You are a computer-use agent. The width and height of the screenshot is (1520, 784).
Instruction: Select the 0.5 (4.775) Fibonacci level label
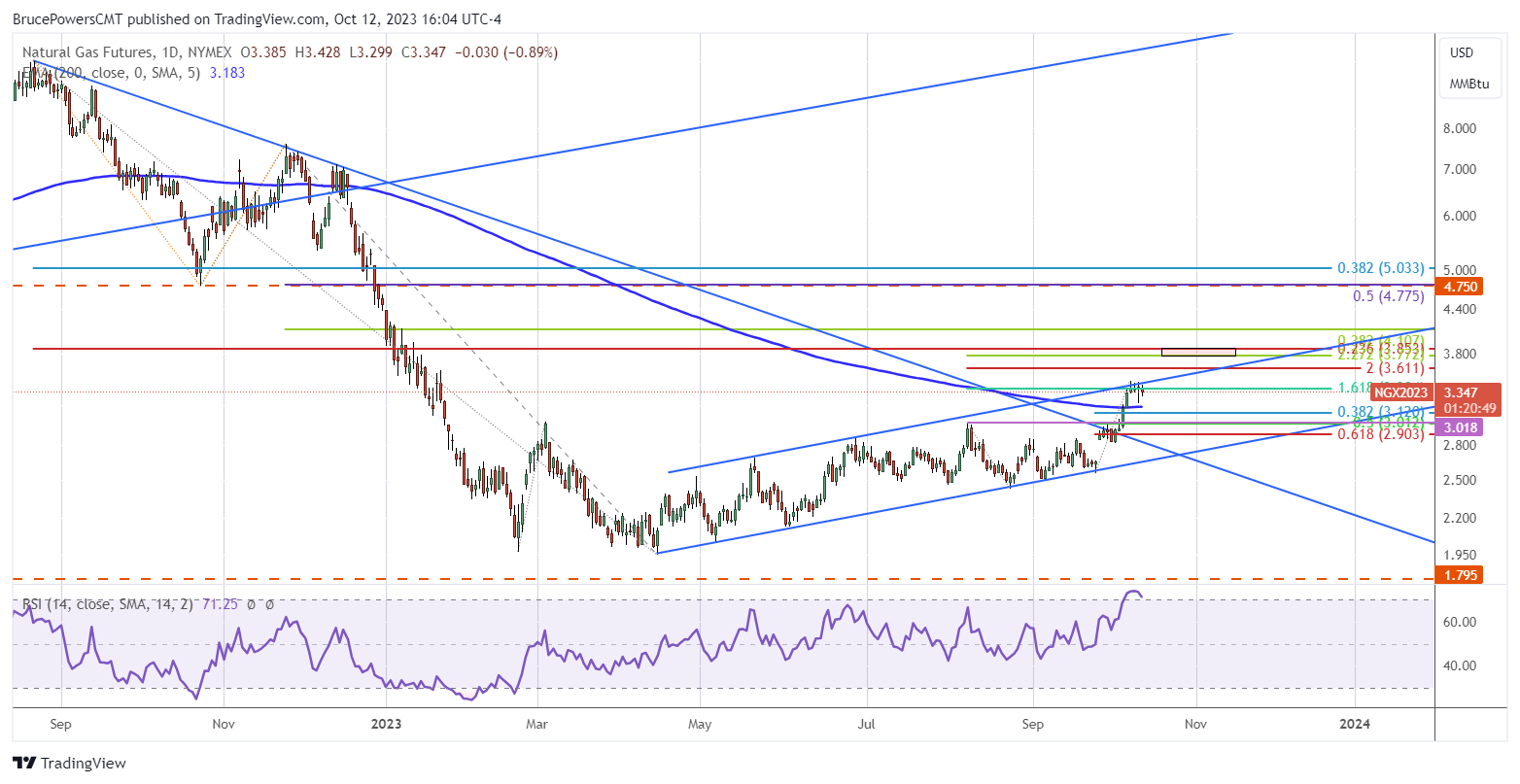click(1389, 295)
